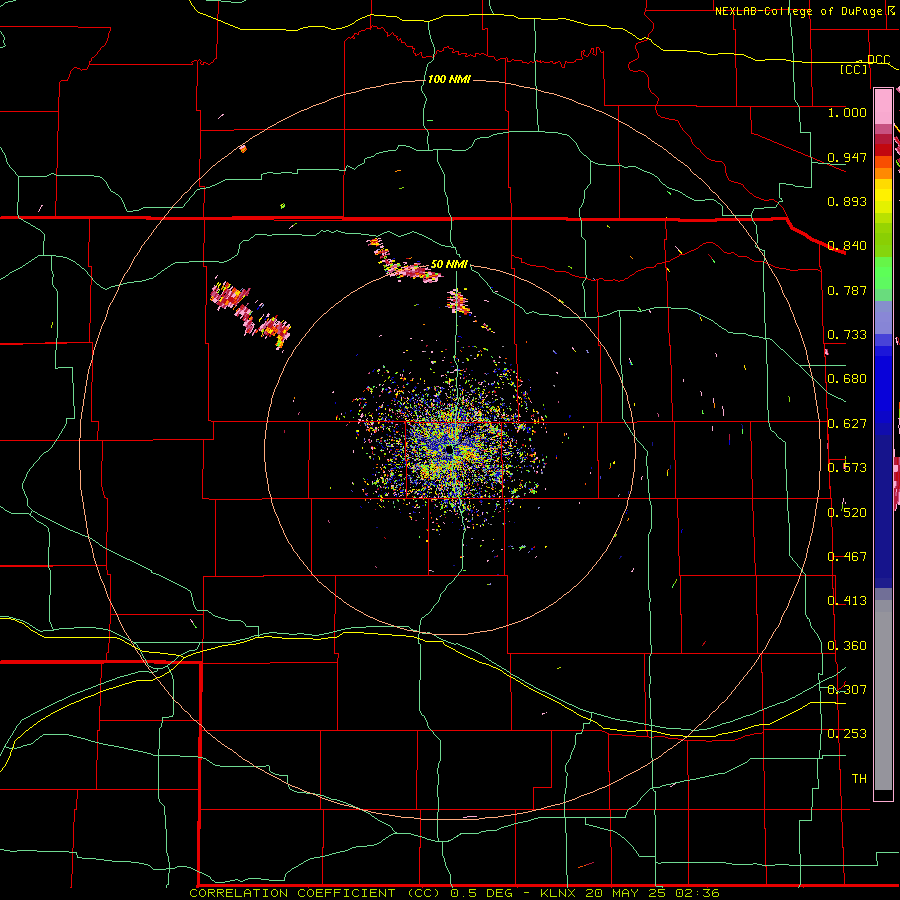Viewport: 900px width, 900px height.
Task: Click the 0.893 scale value
Action: coord(847,201)
